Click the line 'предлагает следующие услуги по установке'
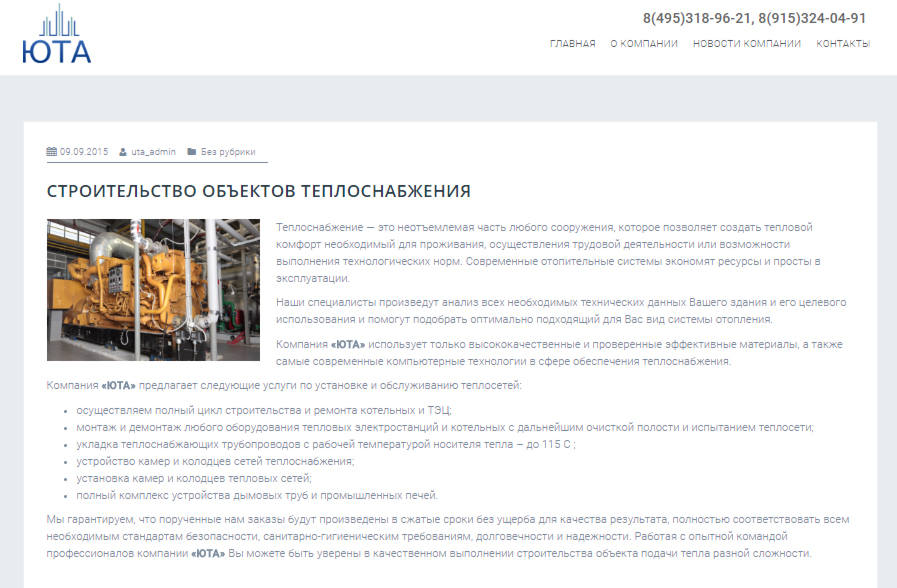This screenshot has height=588, width=897. click(x=330, y=386)
